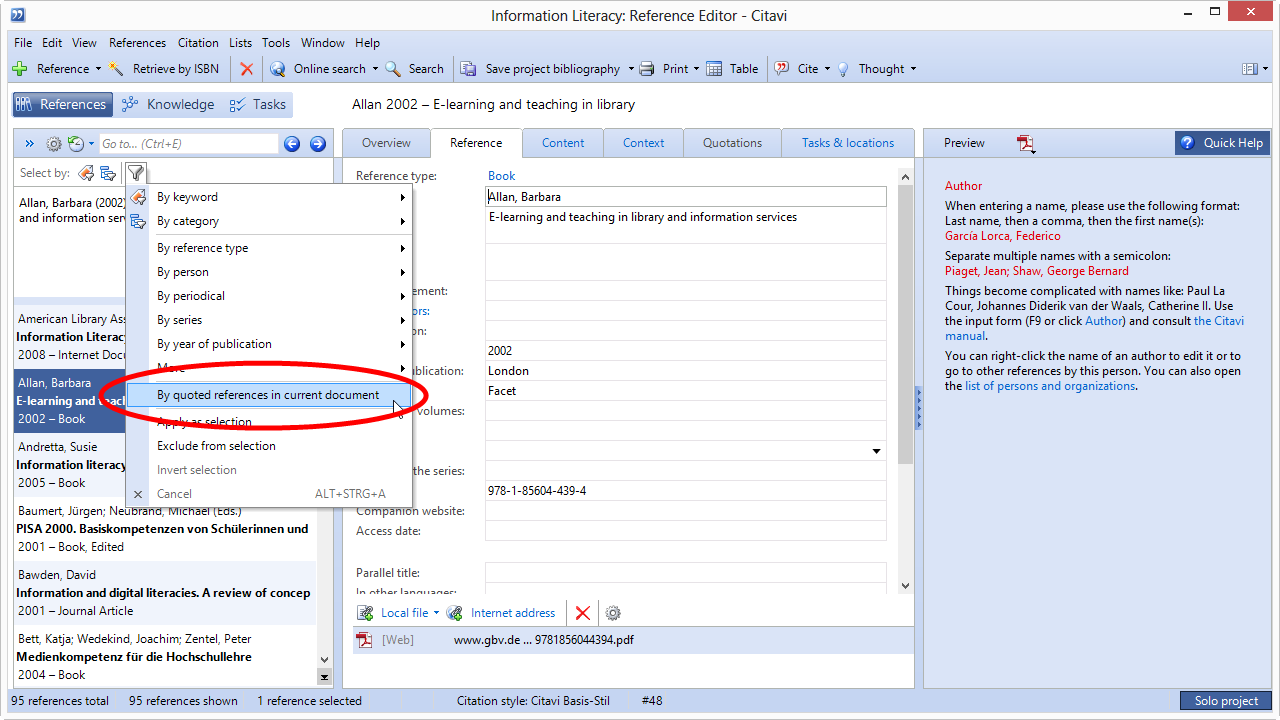
Task: Click the Search magnifier icon
Action: pyautogui.click(x=393, y=69)
